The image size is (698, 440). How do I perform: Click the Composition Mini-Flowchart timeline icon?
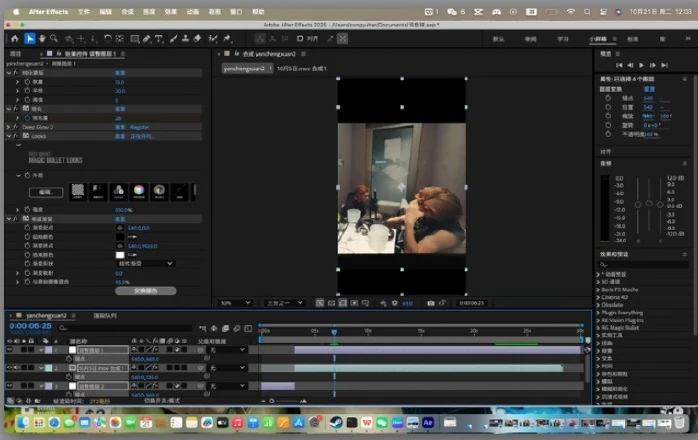[203, 328]
